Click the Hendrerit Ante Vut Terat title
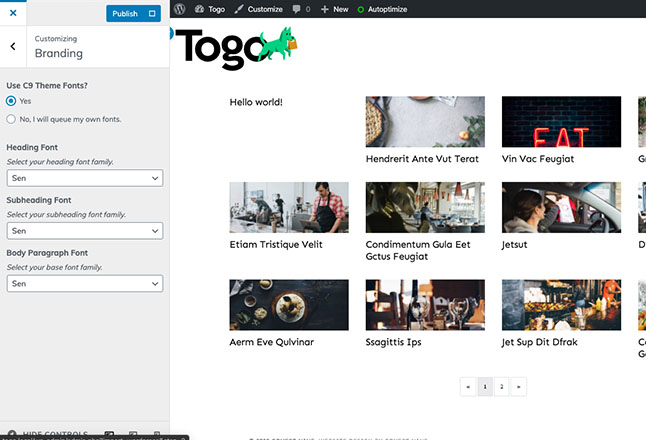Viewport: 646px width, 440px height. click(422, 159)
